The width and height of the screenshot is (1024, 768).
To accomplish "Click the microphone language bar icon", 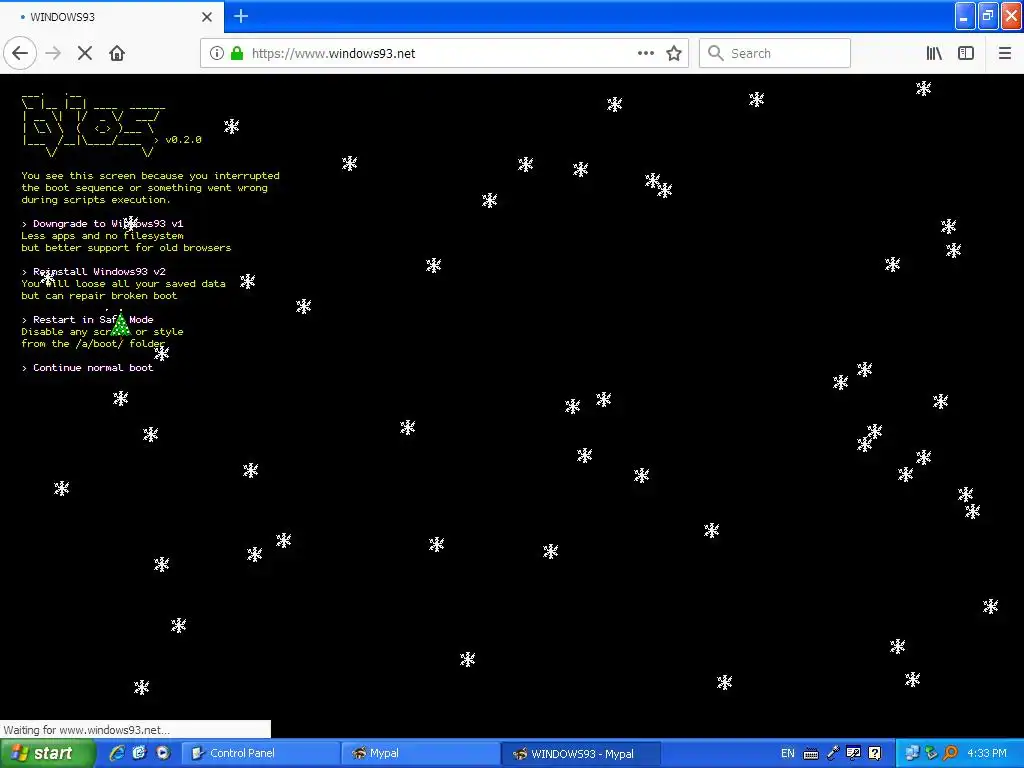I will tap(833, 754).
